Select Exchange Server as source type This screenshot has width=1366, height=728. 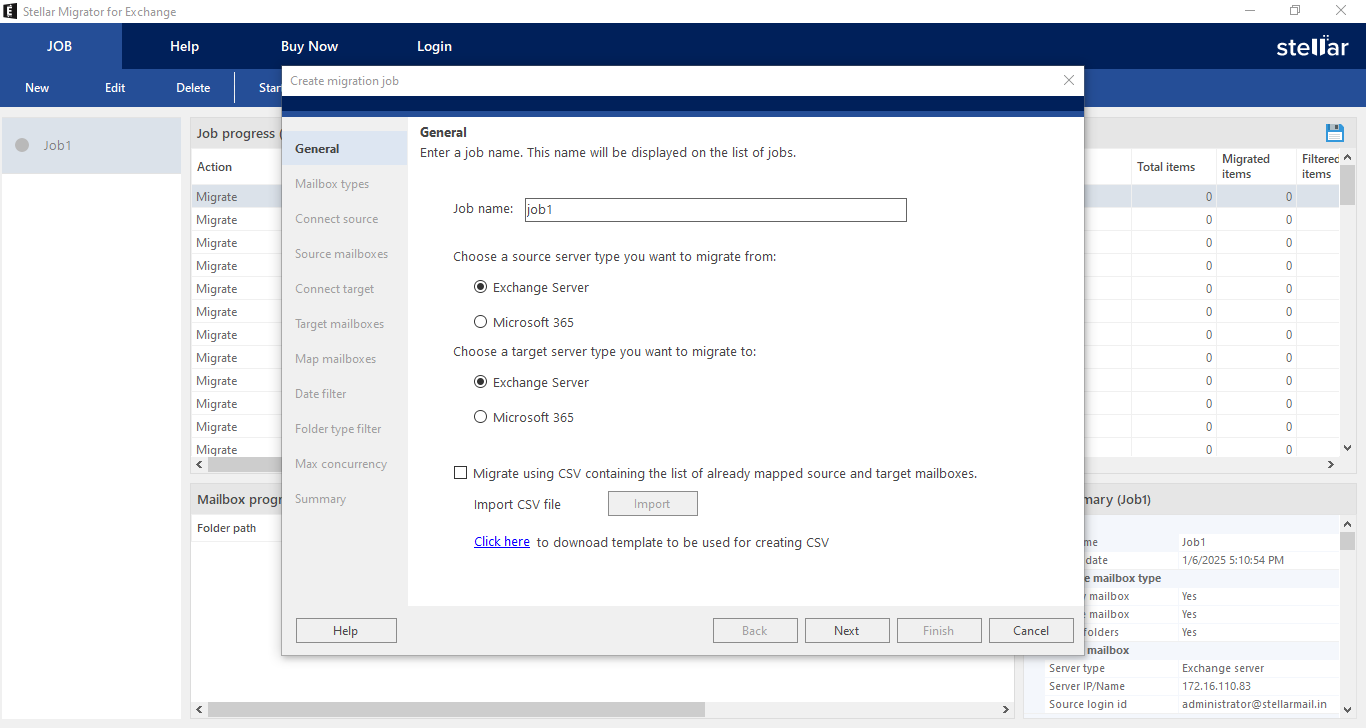pyautogui.click(x=481, y=287)
